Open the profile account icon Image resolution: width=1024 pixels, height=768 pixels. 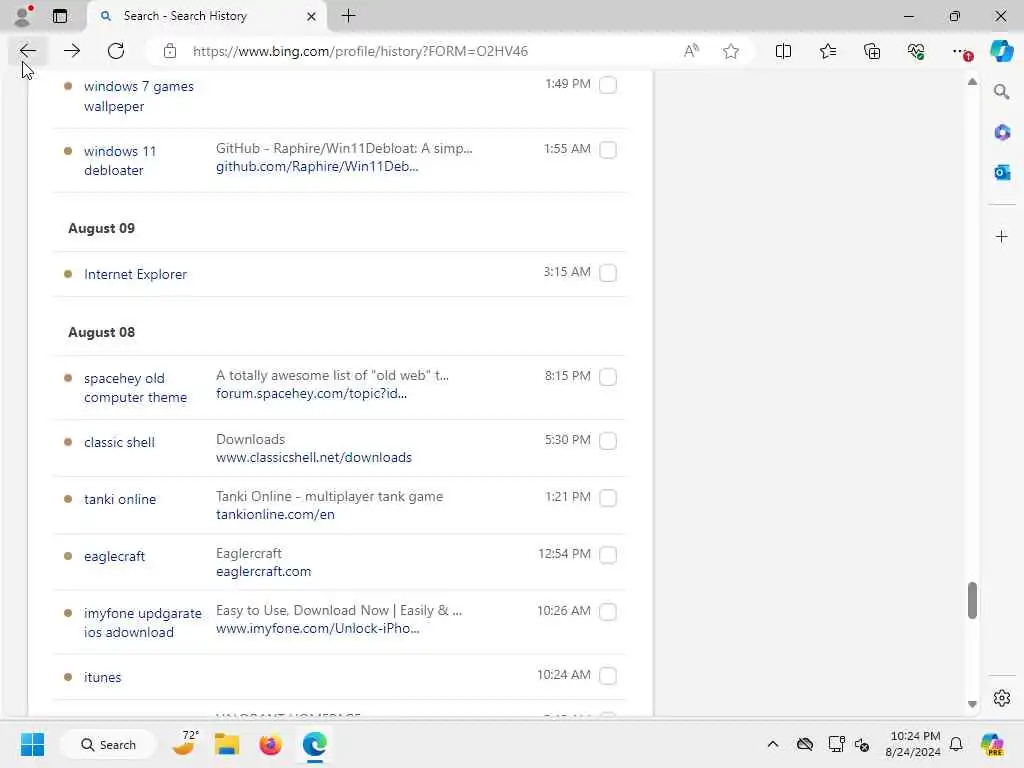pos(22,16)
